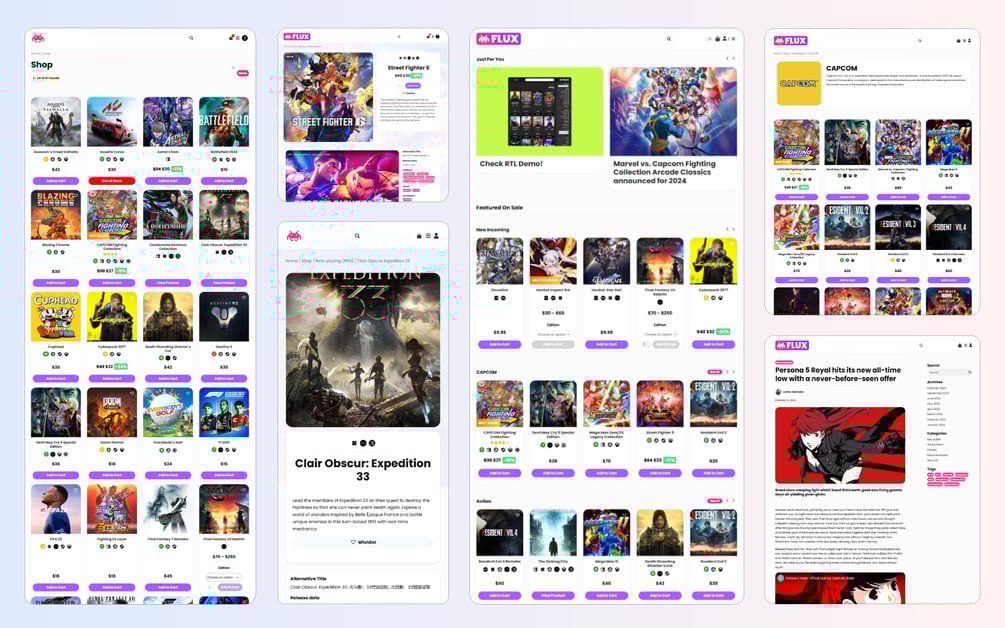The width and height of the screenshot is (1005, 628).
Task: Add Street Fighter 6 to cart
Action: coord(413,85)
